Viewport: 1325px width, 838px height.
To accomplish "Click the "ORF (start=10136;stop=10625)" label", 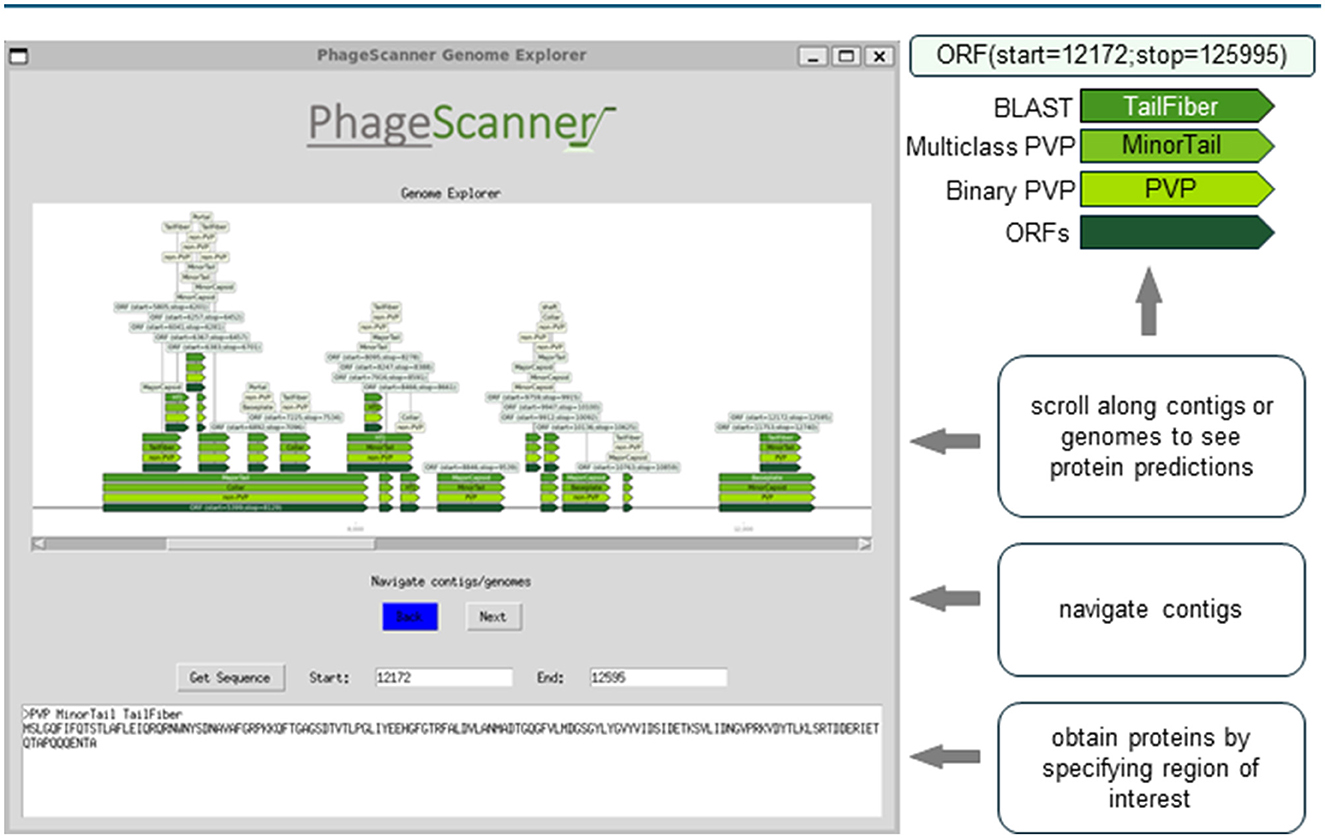I will click(585, 427).
